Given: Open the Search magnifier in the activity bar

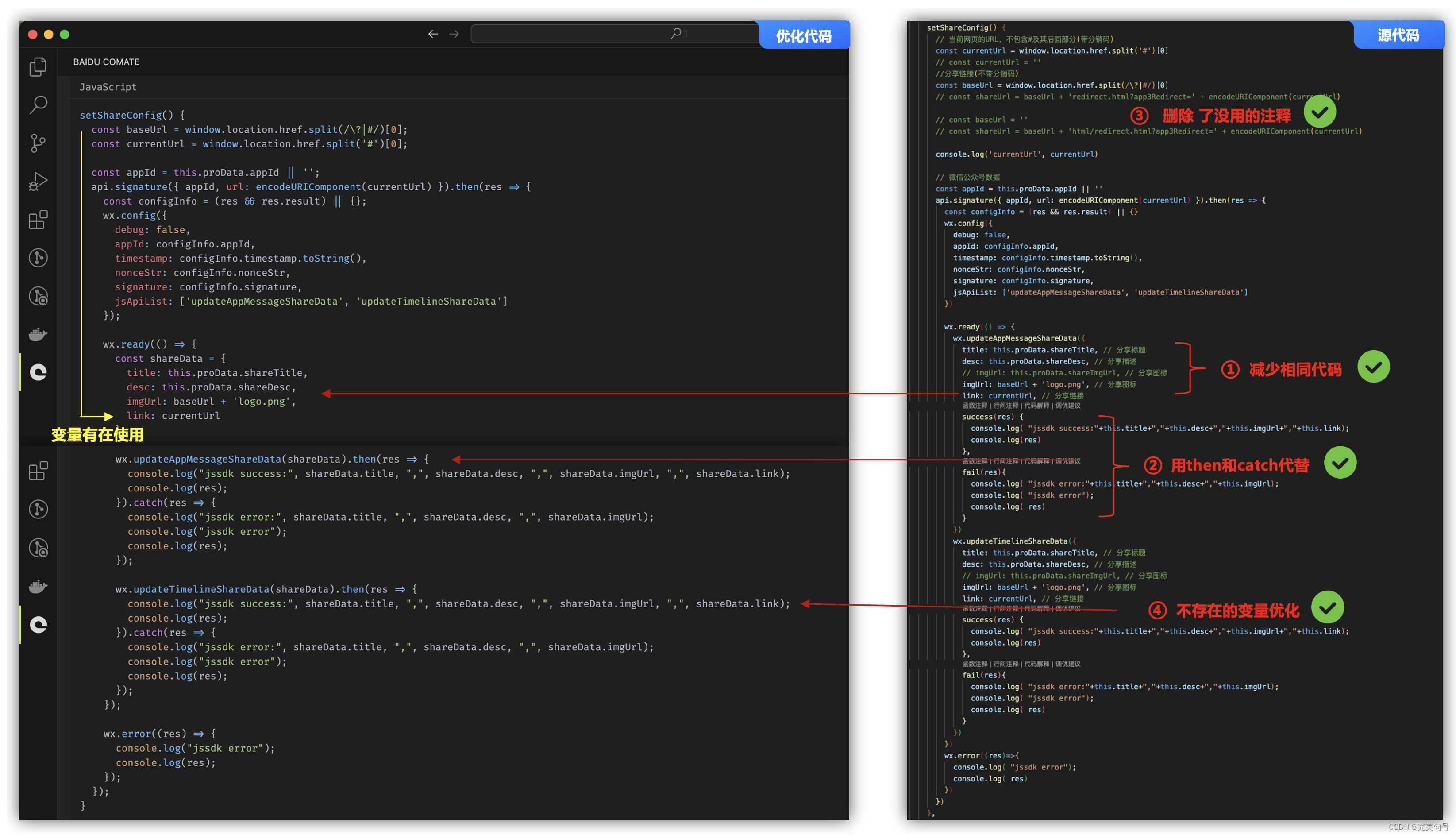Looking at the screenshot, I should 38,104.
